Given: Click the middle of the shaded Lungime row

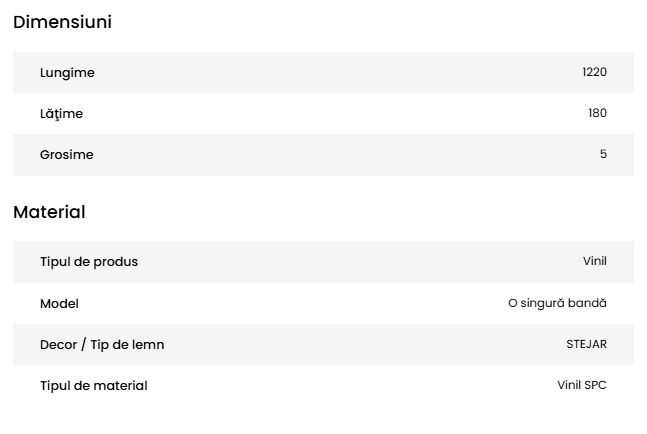Looking at the screenshot, I should pyautogui.click(x=323, y=73).
